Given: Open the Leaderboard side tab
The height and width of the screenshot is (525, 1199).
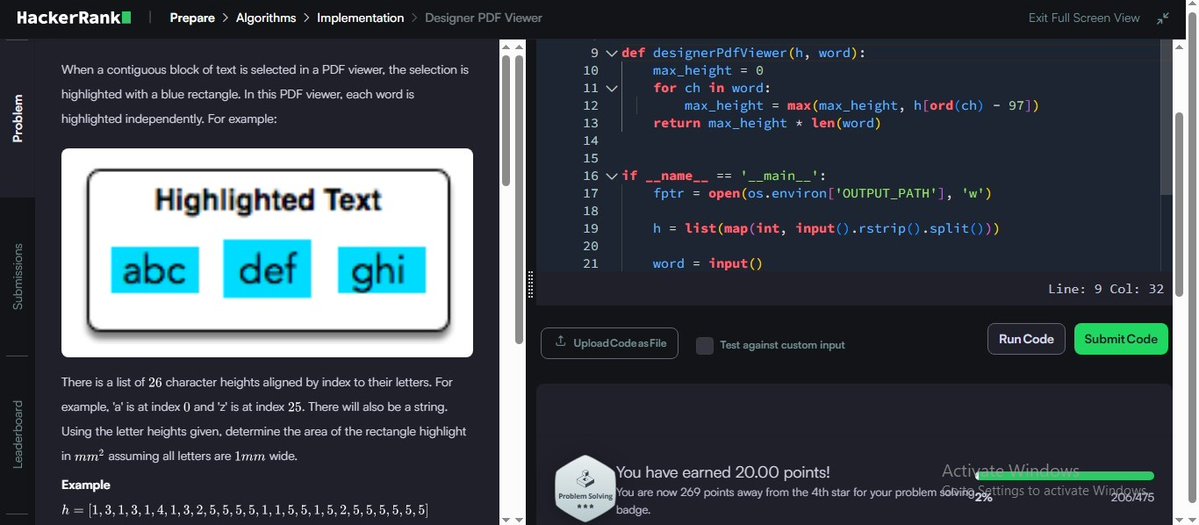Looking at the screenshot, I should coord(18,434).
